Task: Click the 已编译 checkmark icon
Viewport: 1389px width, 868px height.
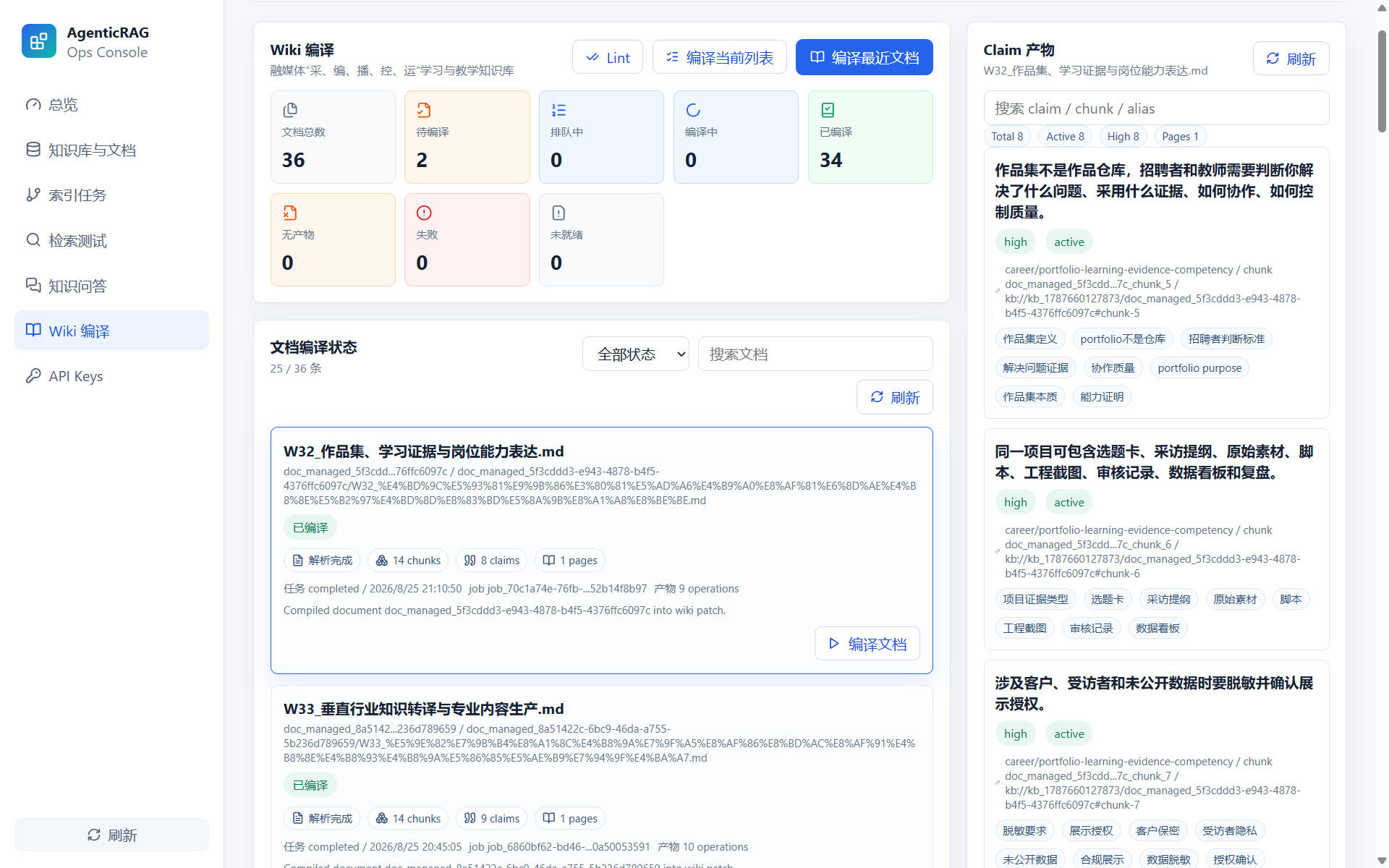Action: 828,110
